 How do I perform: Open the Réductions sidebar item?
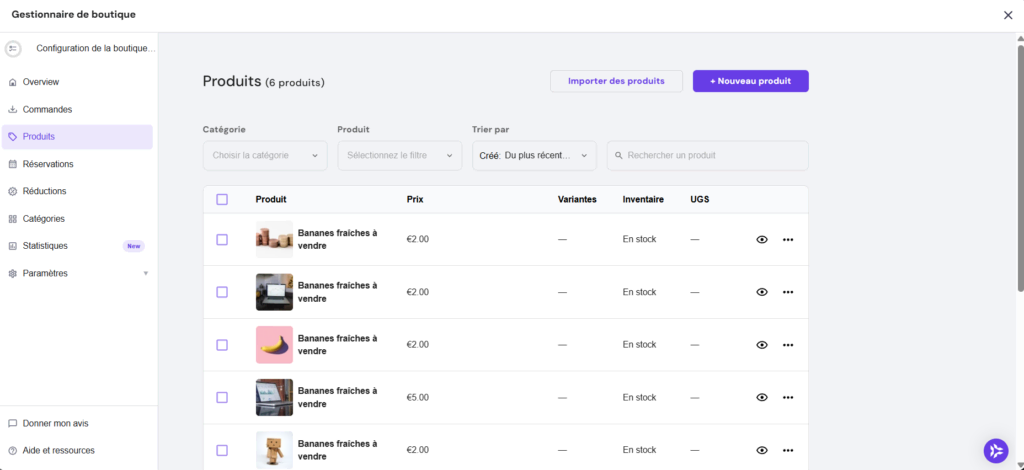[x=44, y=191]
